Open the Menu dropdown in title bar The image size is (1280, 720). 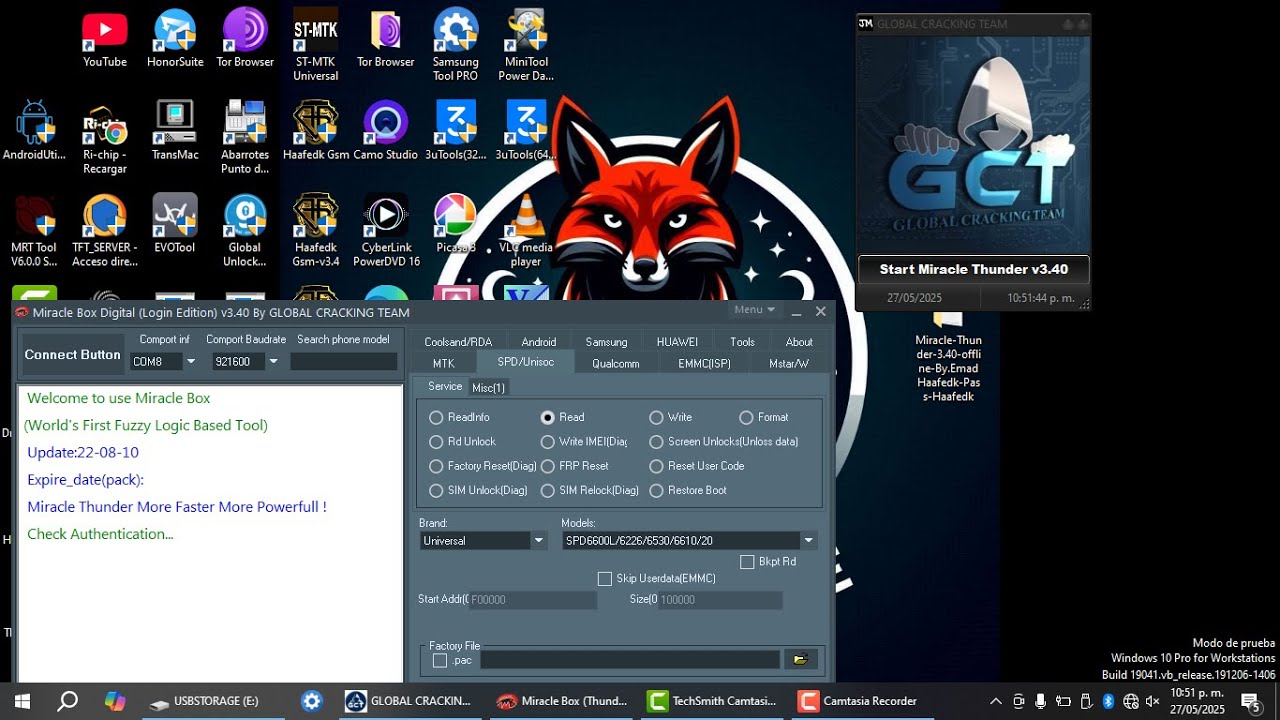click(754, 310)
